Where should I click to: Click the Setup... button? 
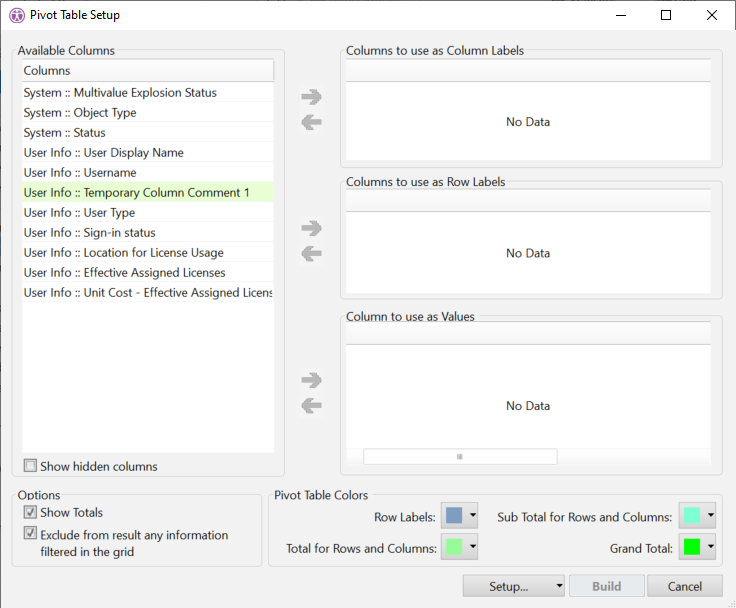(507, 586)
